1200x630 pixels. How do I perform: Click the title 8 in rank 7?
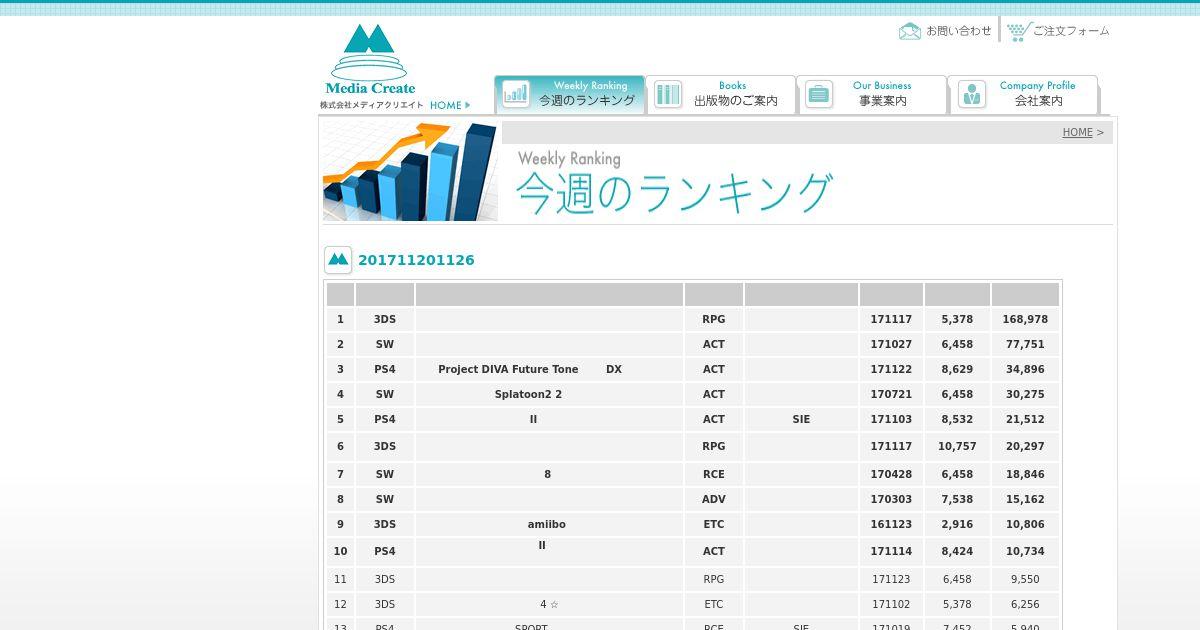coord(547,474)
